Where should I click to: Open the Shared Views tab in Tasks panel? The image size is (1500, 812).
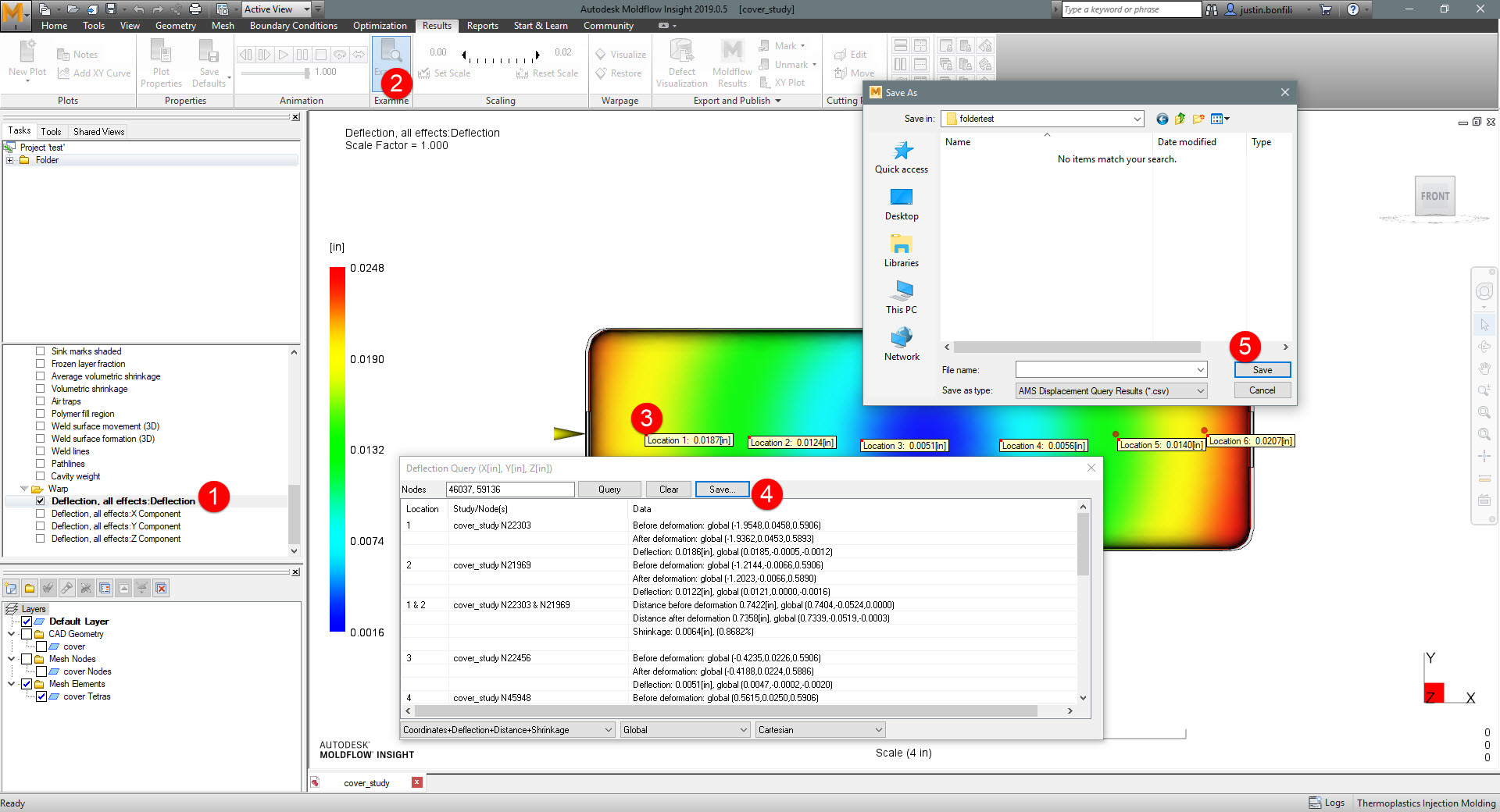(98, 130)
